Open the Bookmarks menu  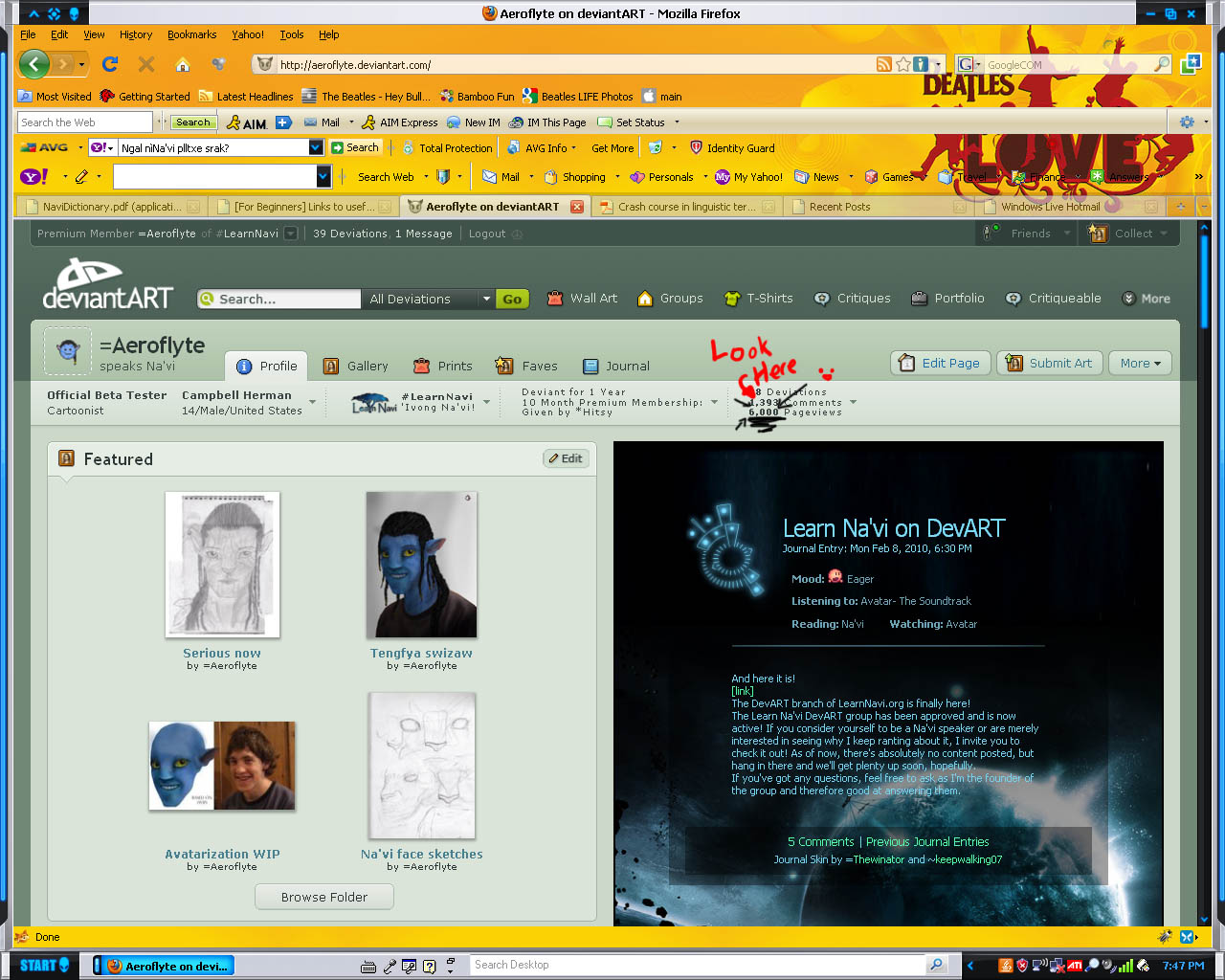[x=192, y=34]
